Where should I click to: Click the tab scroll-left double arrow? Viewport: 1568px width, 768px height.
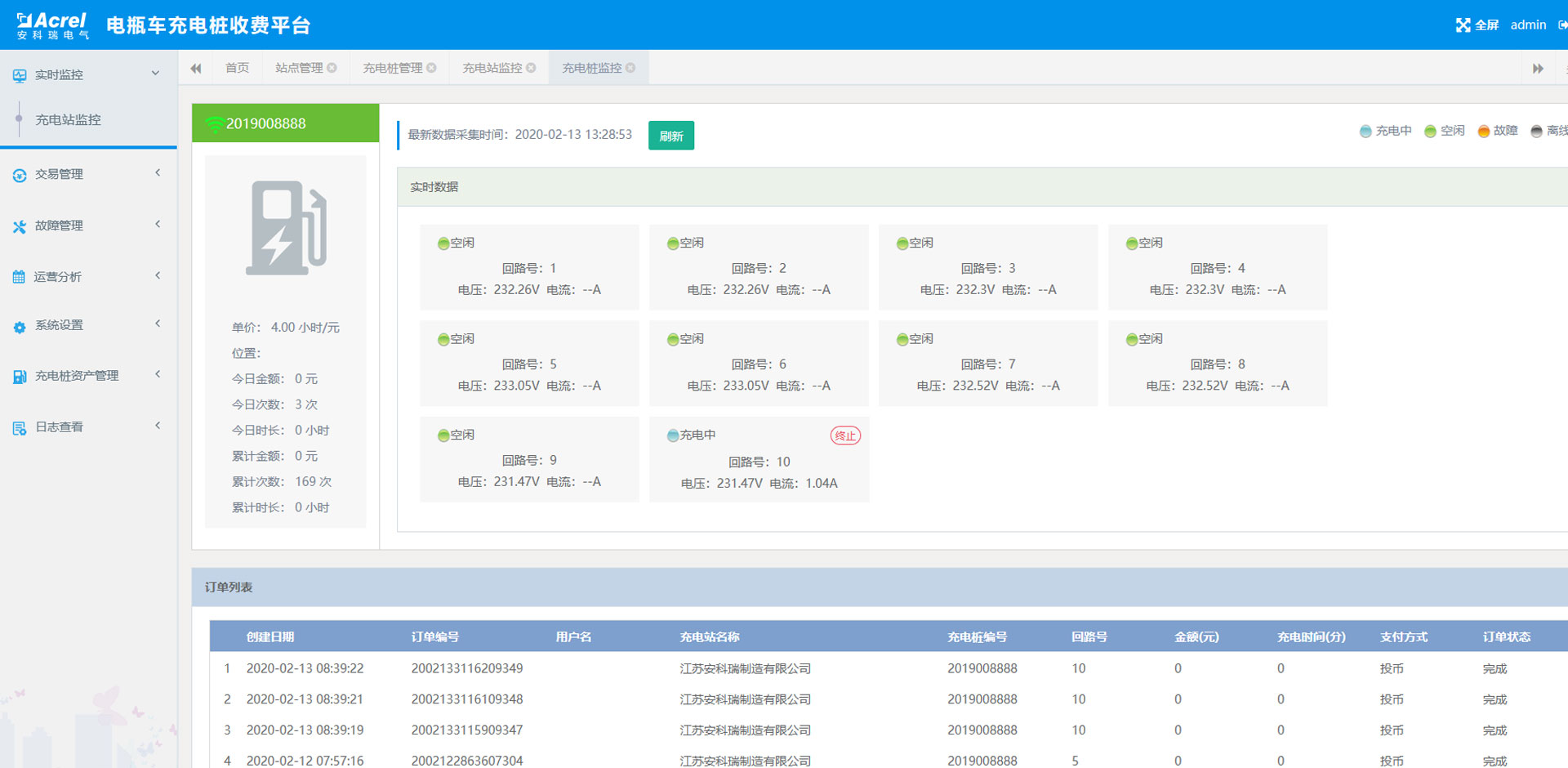(x=196, y=69)
